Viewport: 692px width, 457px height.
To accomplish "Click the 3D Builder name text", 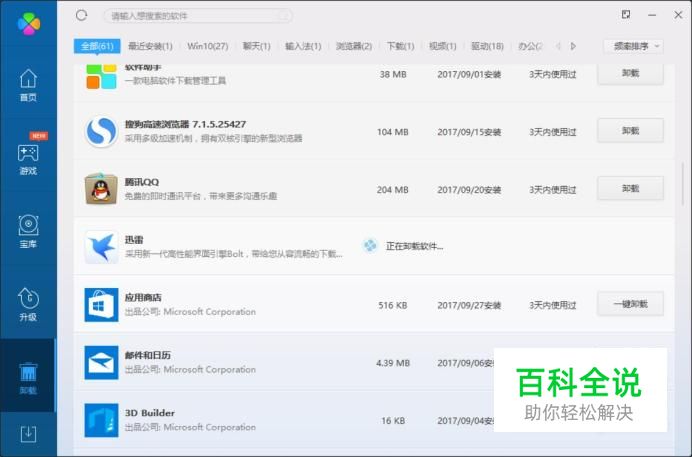I will (x=150, y=413).
